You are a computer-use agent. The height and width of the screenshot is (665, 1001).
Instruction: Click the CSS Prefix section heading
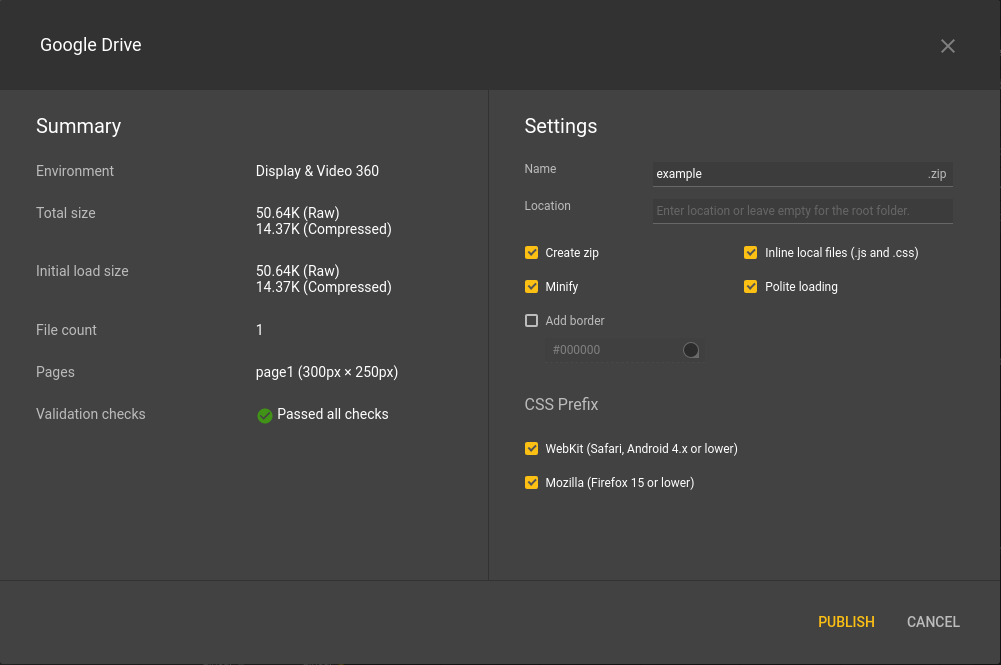point(561,405)
